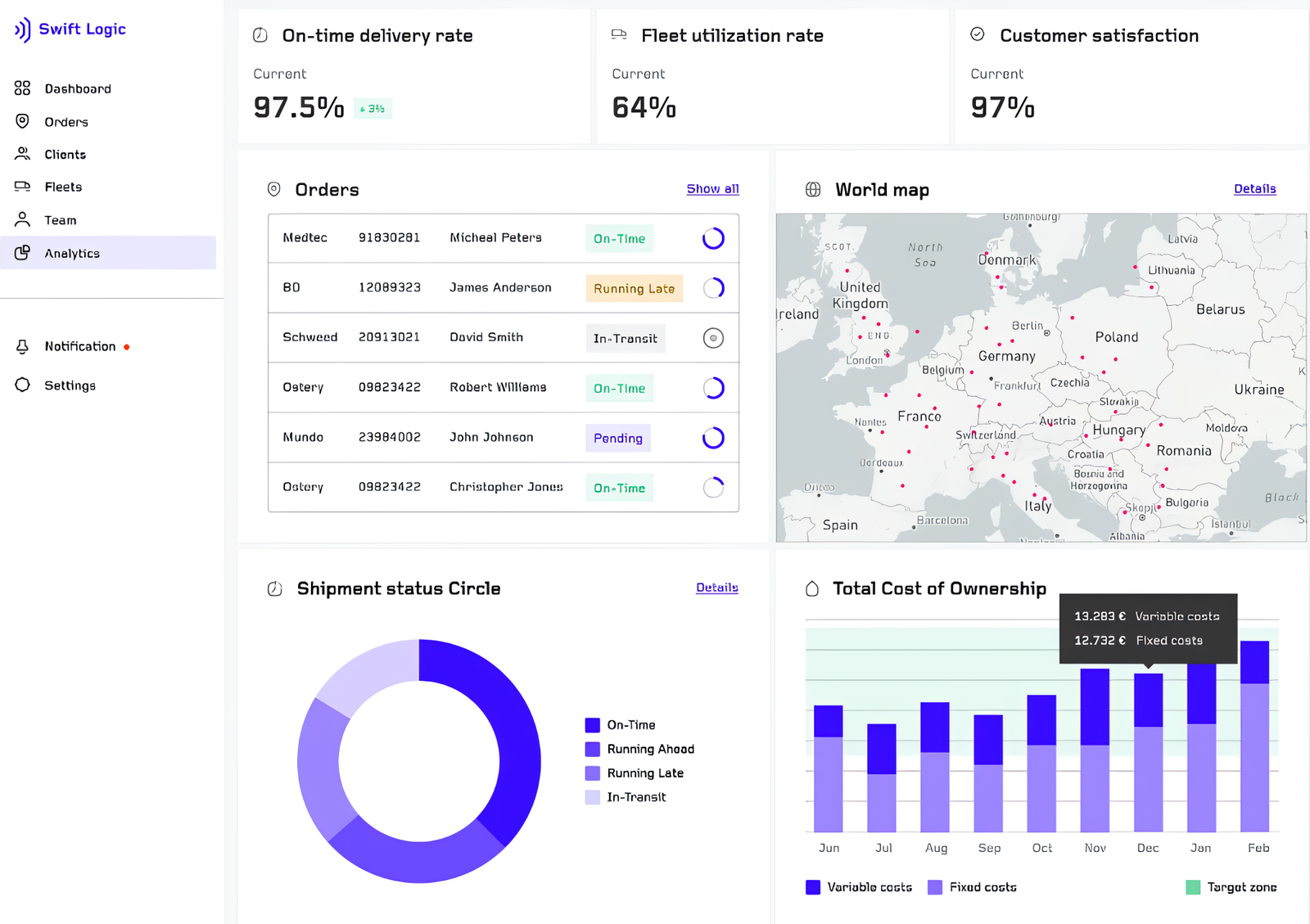The width and height of the screenshot is (1310, 924).
Task: Go to the Orders sidebar item
Action: 65,122
